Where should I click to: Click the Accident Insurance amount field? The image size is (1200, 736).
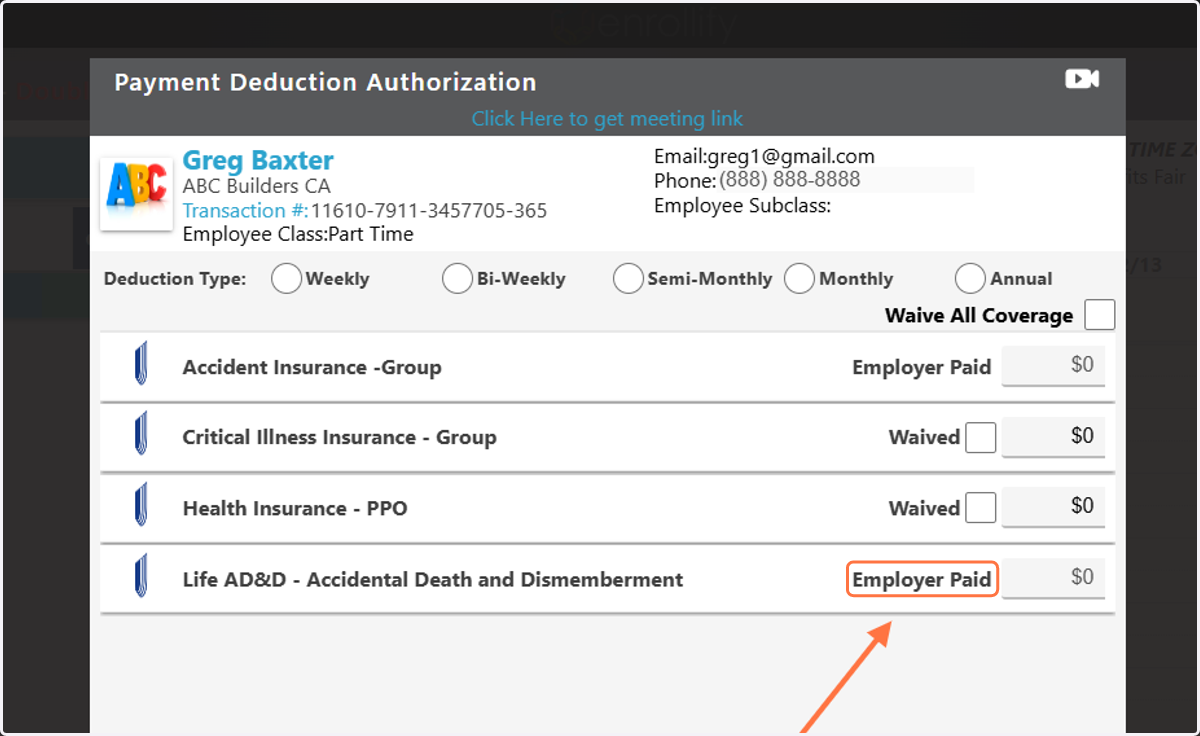[1053, 365]
